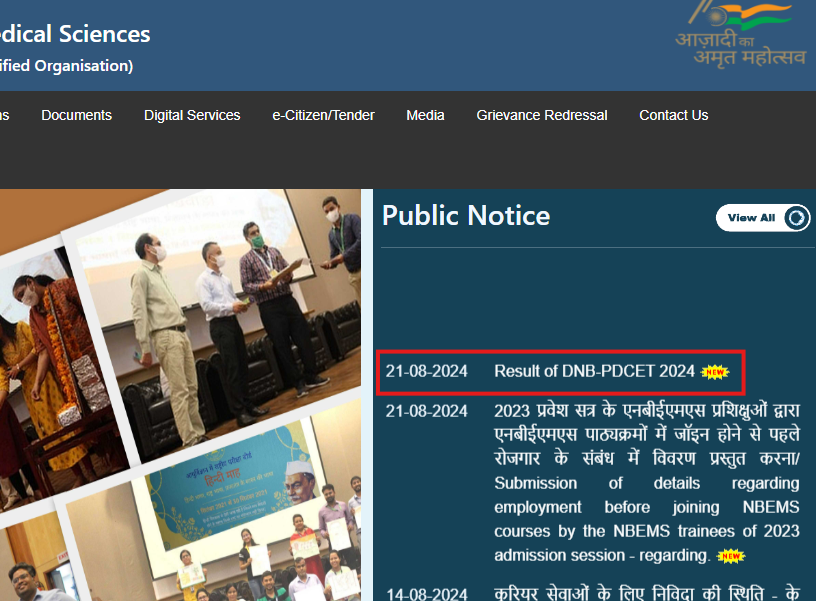Open the Contact Us page

[673, 115]
